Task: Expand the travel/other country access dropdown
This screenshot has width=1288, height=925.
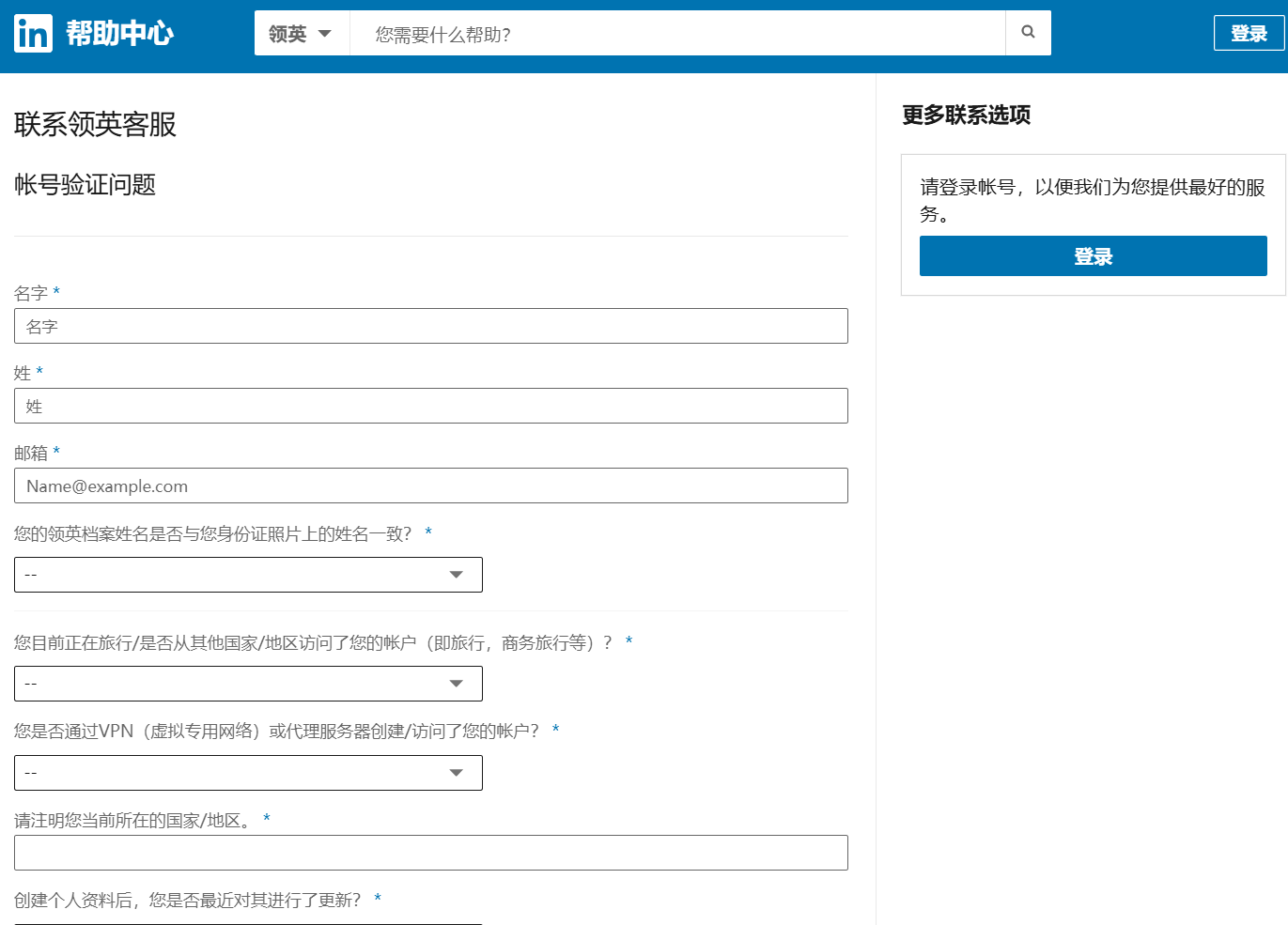Action: [x=248, y=684]
